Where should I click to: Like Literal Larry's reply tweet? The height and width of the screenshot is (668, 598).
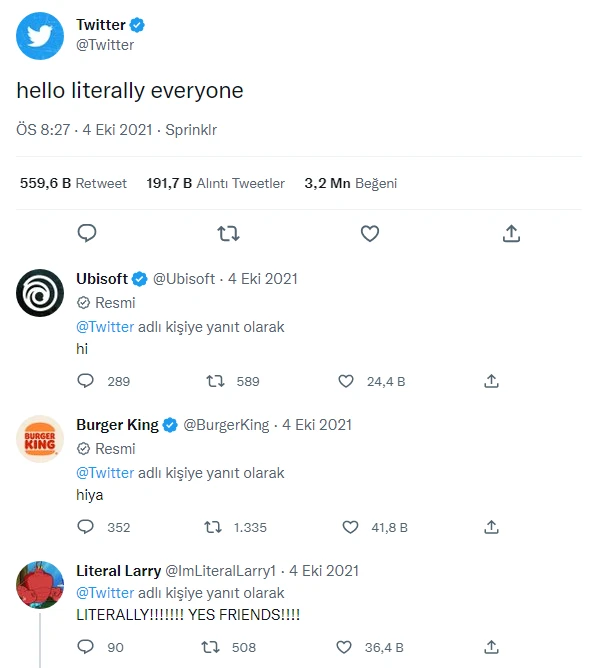344,647
